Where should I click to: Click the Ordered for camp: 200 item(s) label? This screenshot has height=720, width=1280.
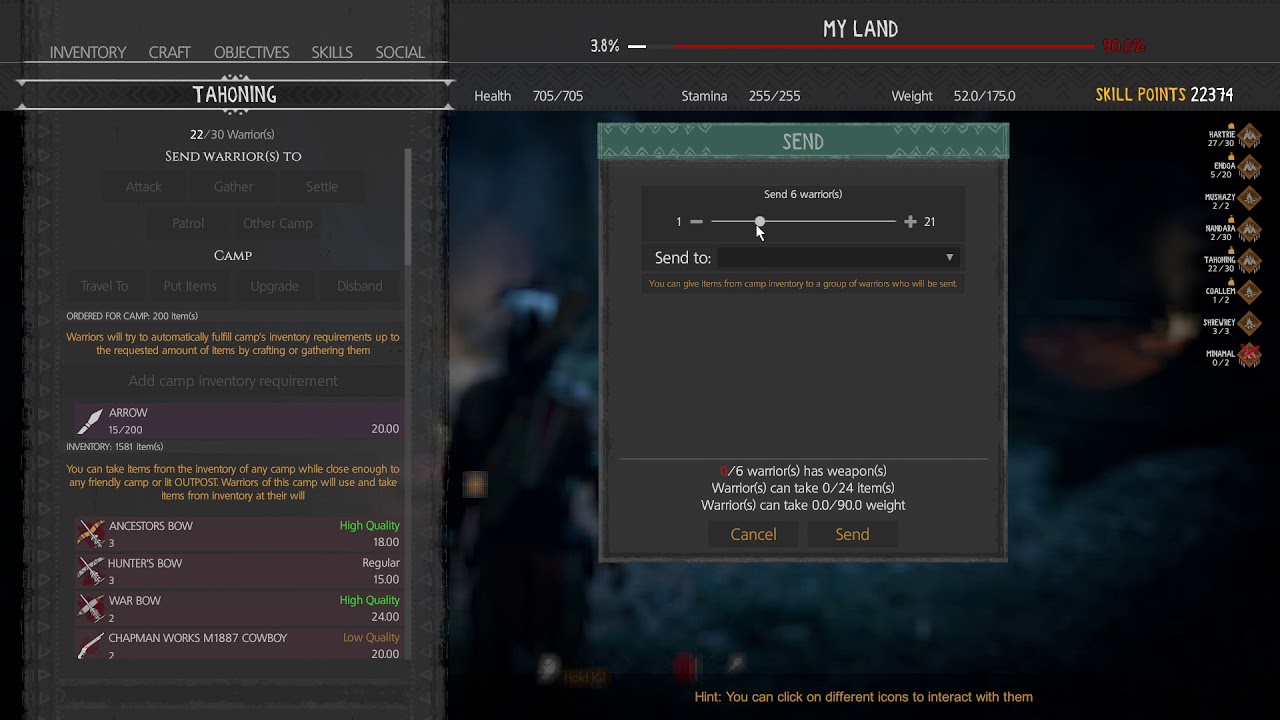pyautogui.click(x=132, y=316)
